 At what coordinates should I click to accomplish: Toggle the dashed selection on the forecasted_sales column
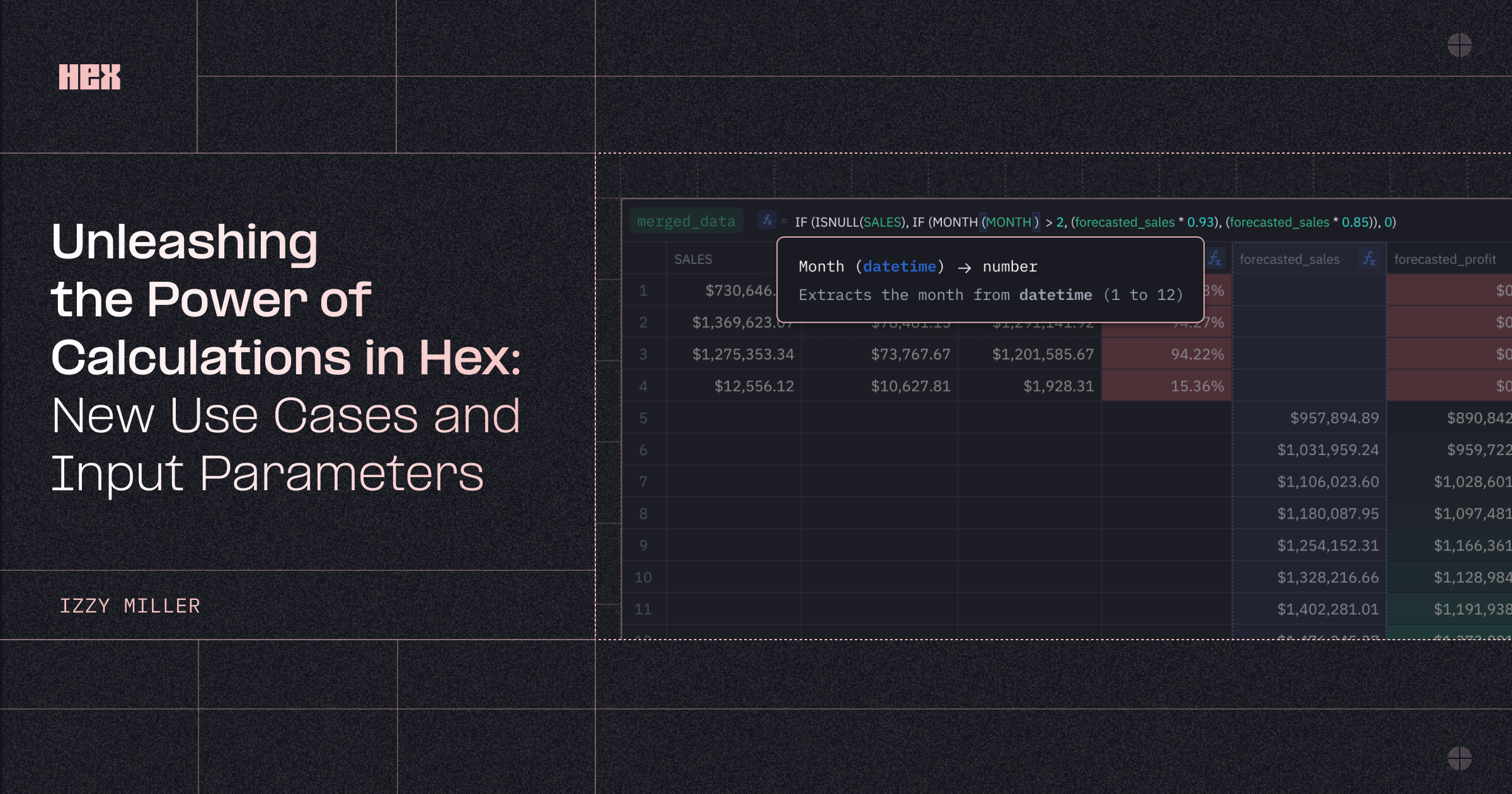[x=1309, y=441]
